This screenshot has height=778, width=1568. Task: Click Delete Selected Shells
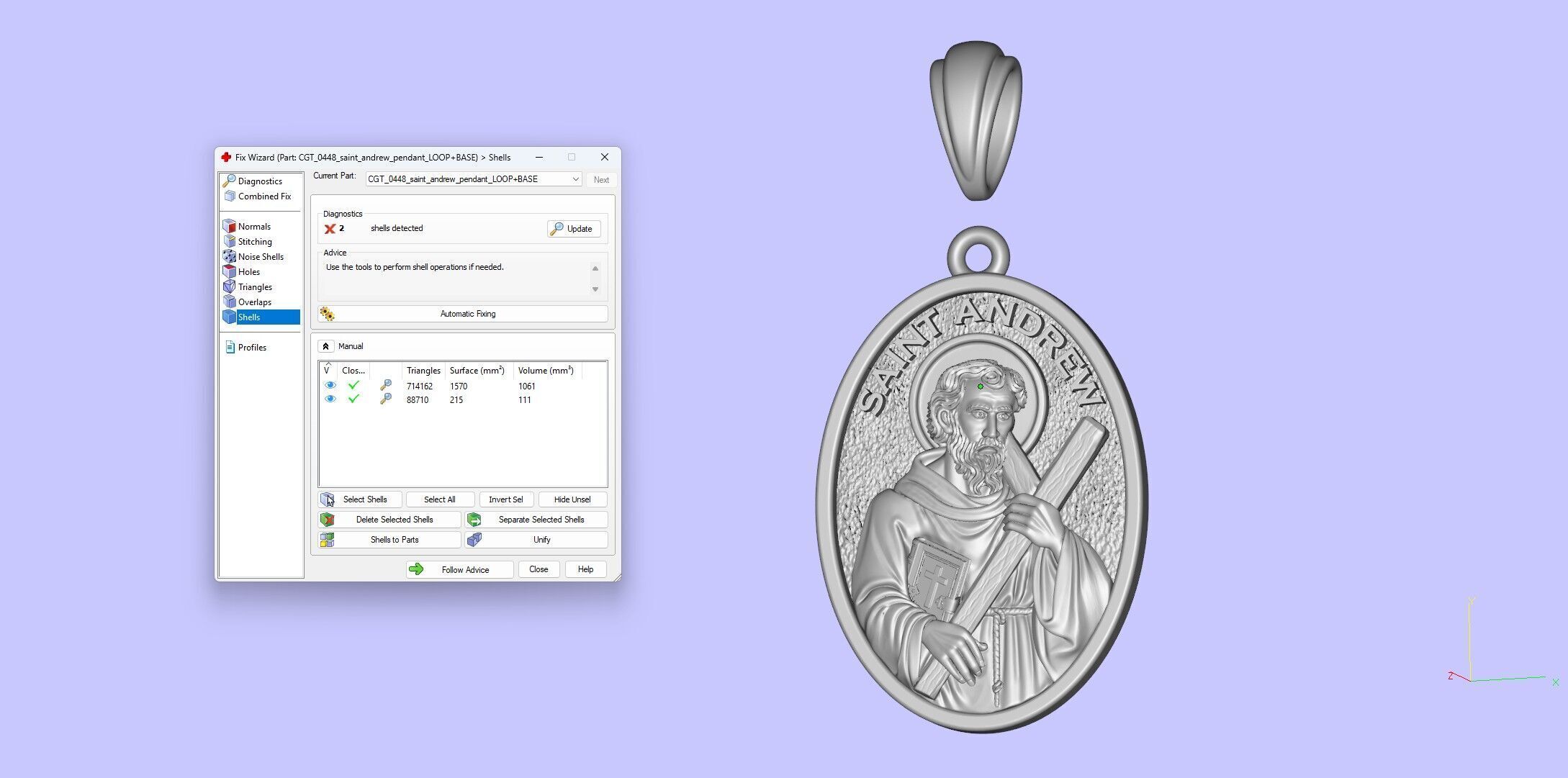coord(389,520)
